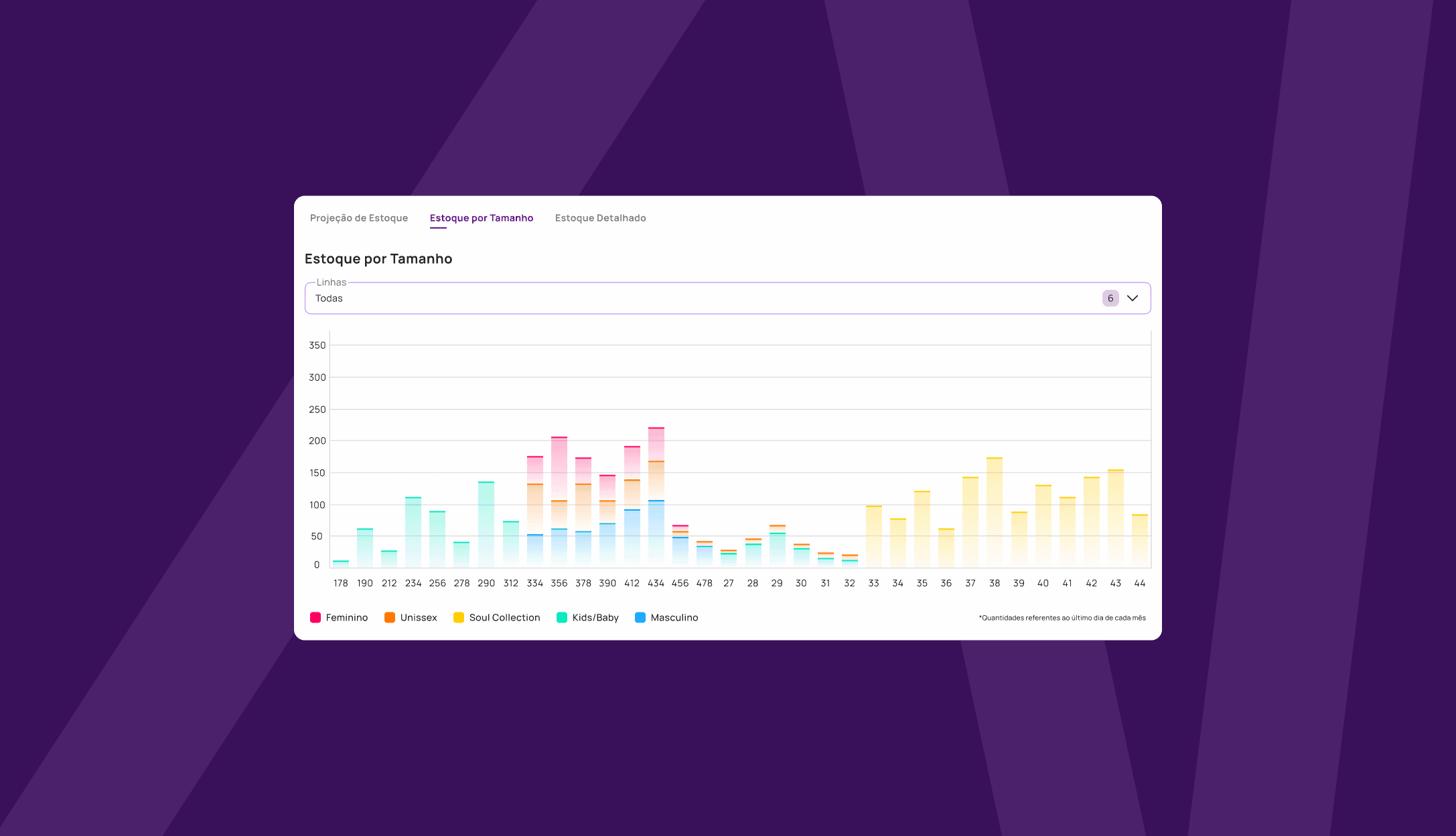
Task: Expand the Linhas dropdown chevron
Action: click(x=1133, y=299)
